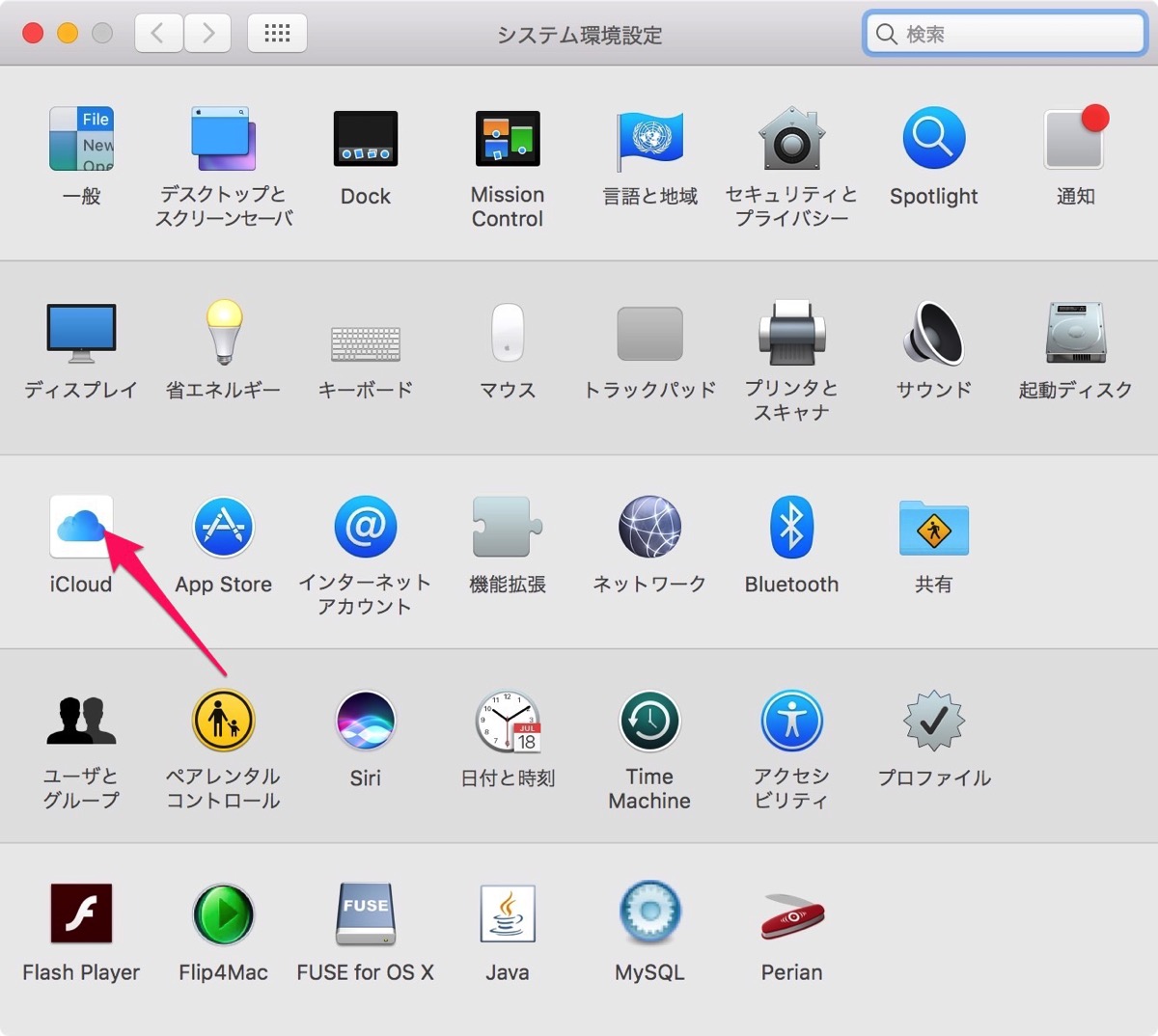Viewport: 1158px width, 1036px height.
Task: Open the Java preferences pane
Action: tap(508, 914)
